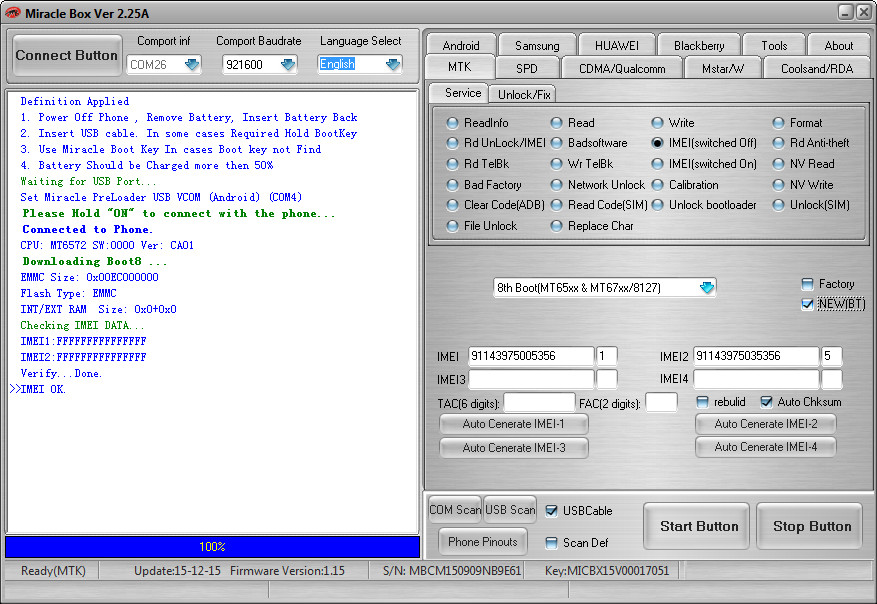This screenshot has height=604, width=877.
Task: Select the Mstar/W tab
Action: click(x=723, y=68)
